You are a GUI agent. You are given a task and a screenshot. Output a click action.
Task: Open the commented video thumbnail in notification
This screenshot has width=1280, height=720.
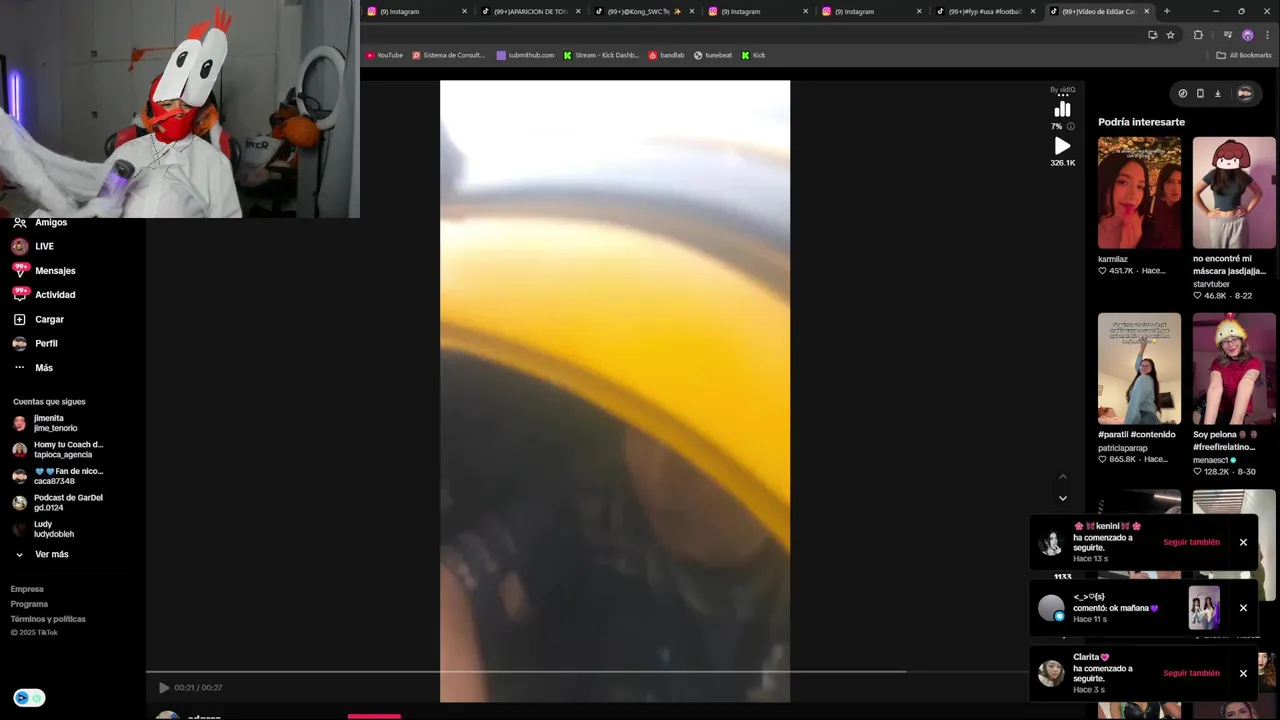[x=1204, y=608]
